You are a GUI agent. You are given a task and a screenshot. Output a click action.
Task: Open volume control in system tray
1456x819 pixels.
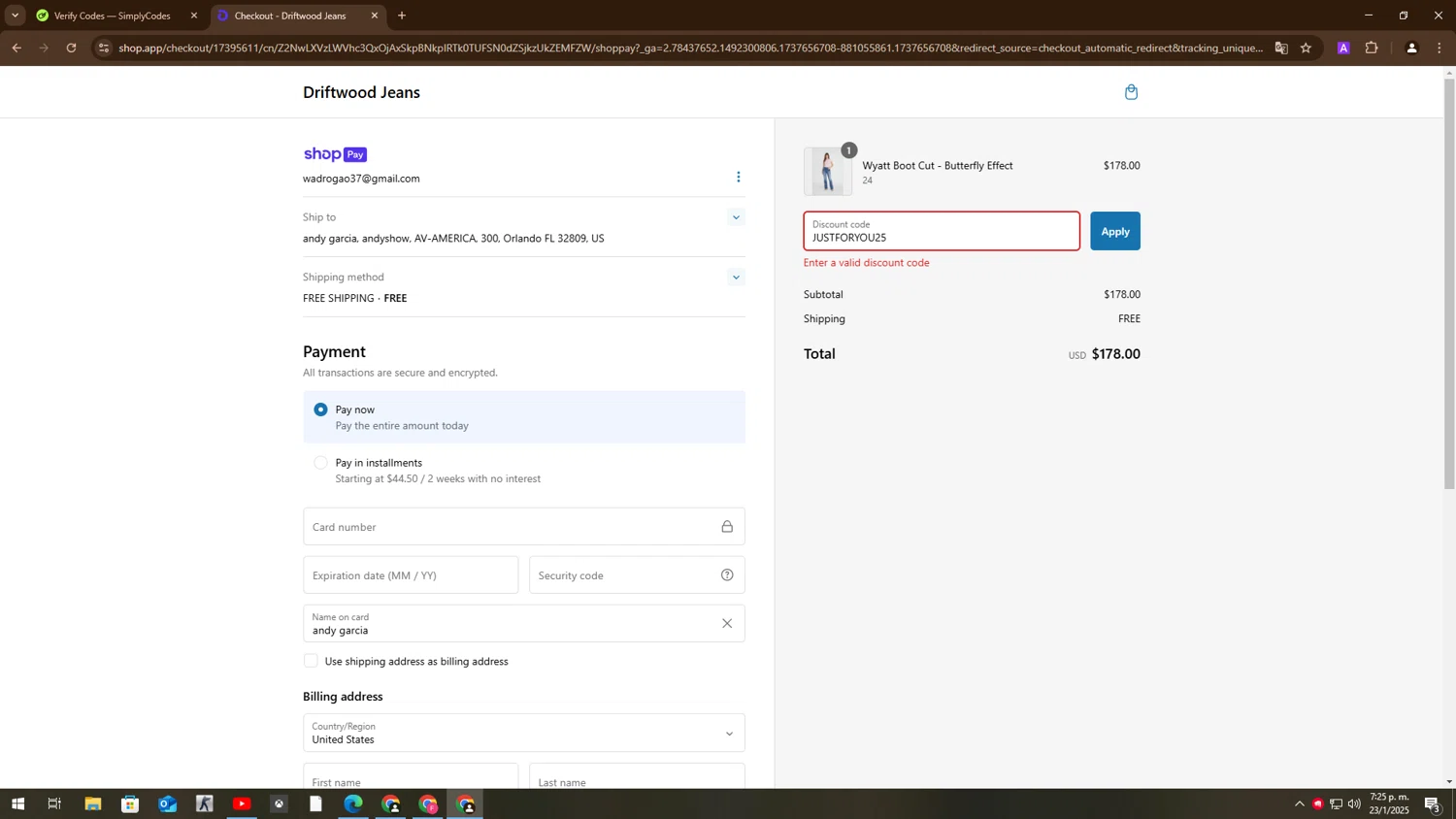pyautogui.click(x=1354, y=803)
